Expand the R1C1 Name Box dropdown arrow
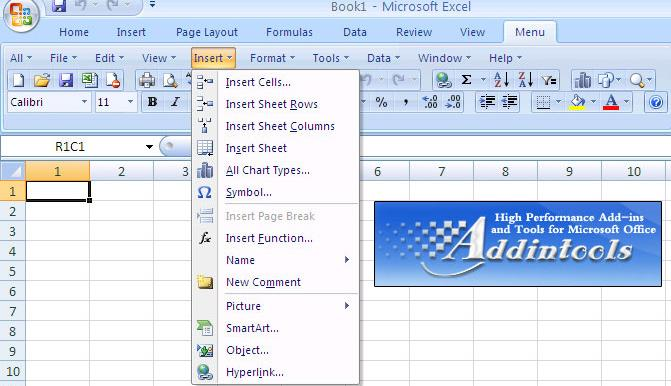Image resolution: width=671 pixels, height=386 pixels. tap(149, 147)
